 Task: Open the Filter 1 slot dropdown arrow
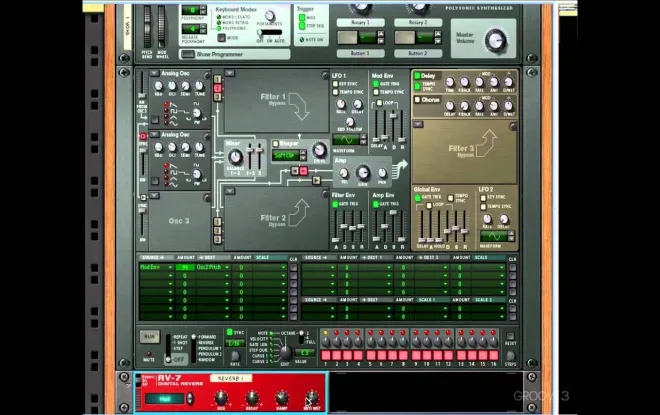[229, 73]
